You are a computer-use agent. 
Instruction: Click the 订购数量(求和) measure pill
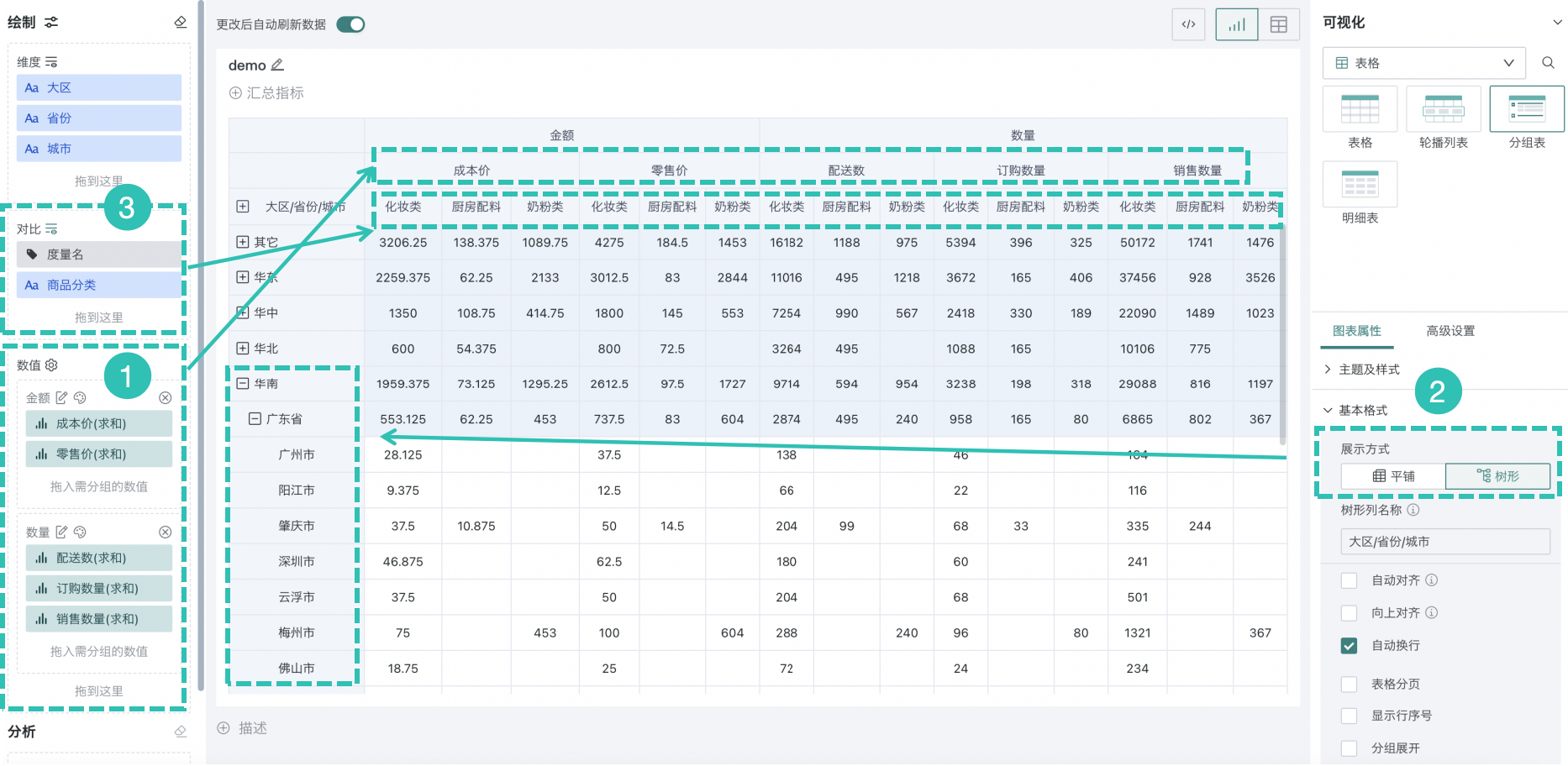(99, 589)
